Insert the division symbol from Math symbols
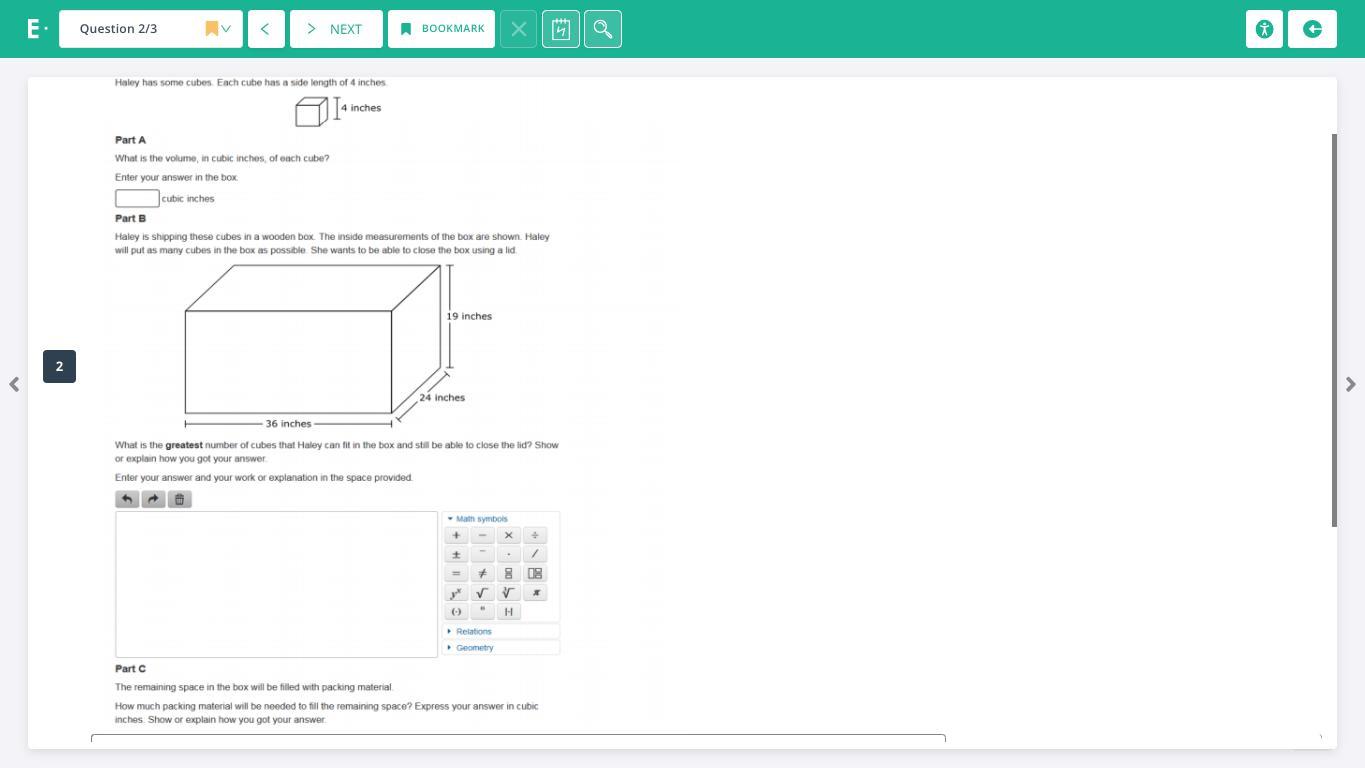This screenshot has height=768, width=1365. pos(535,535)
